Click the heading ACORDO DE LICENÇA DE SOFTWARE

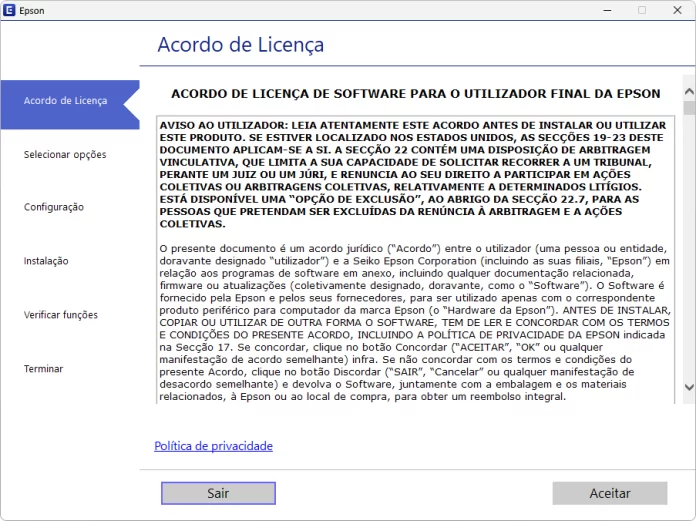pos(416,94)
